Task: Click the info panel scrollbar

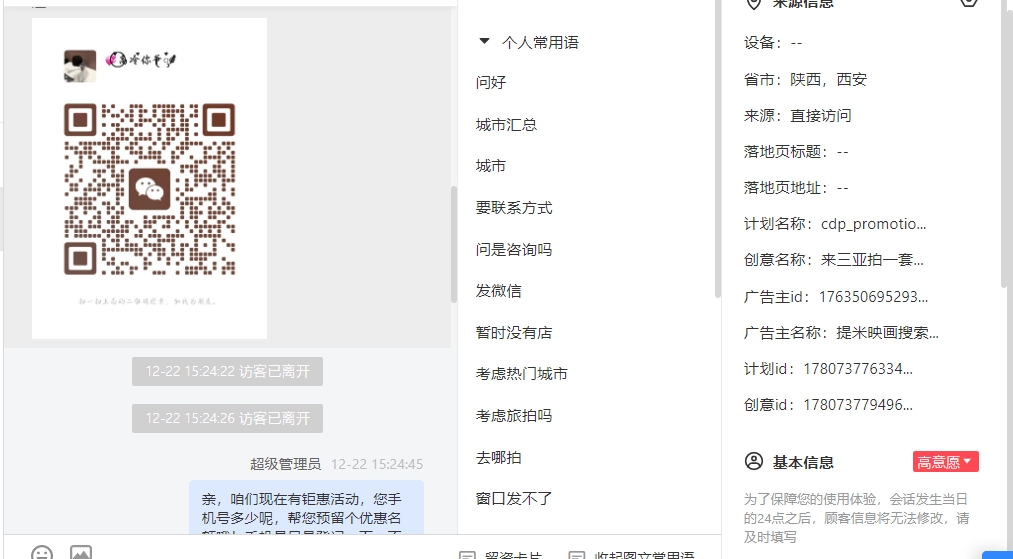Action: 1004,142
